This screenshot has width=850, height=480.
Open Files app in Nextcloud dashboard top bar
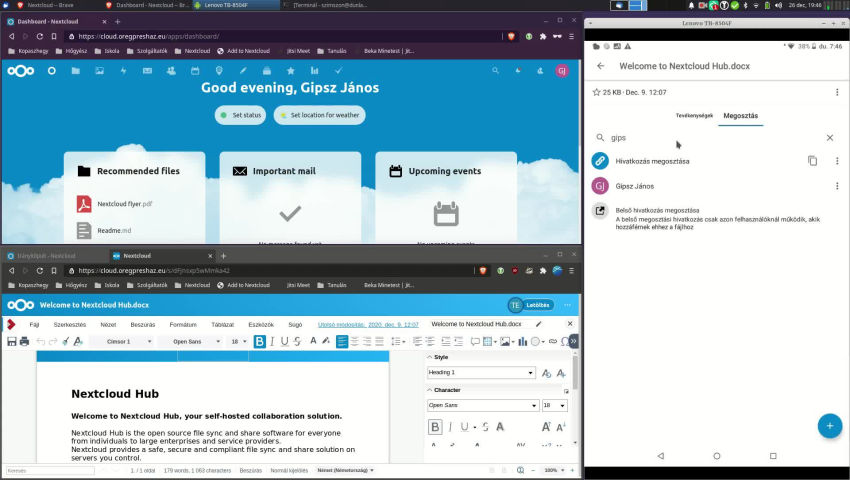click(75, 71)
